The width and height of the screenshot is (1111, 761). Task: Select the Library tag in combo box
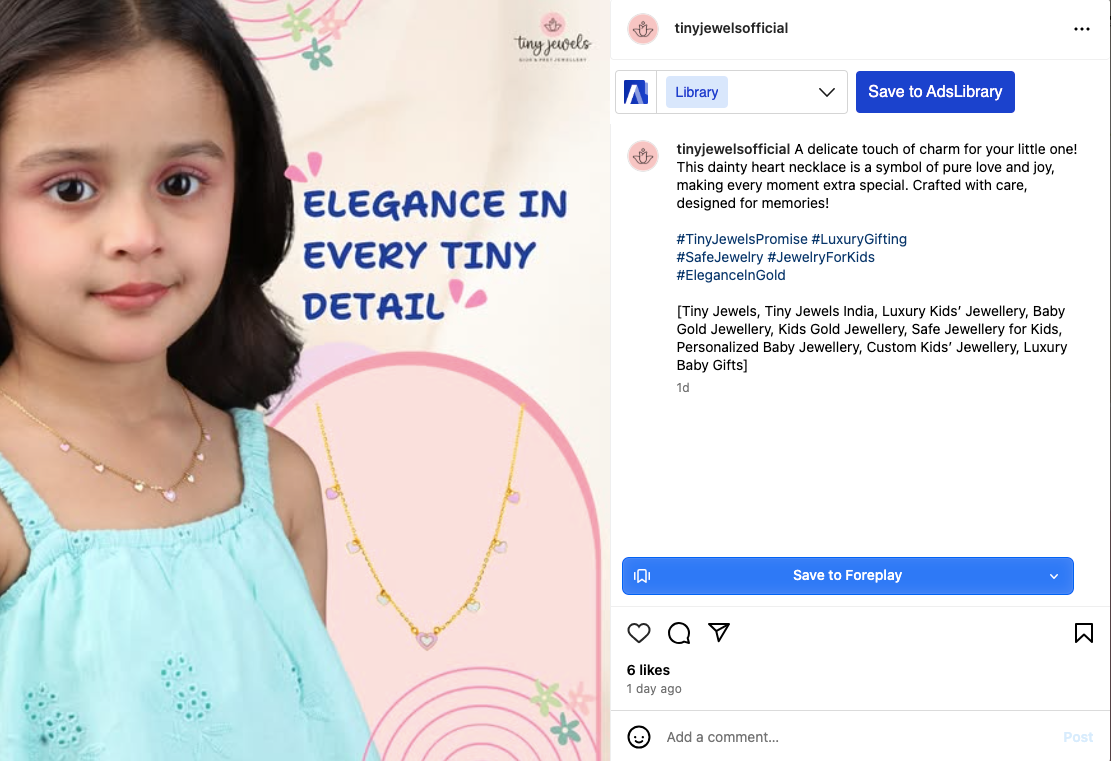tap(697, 92)
